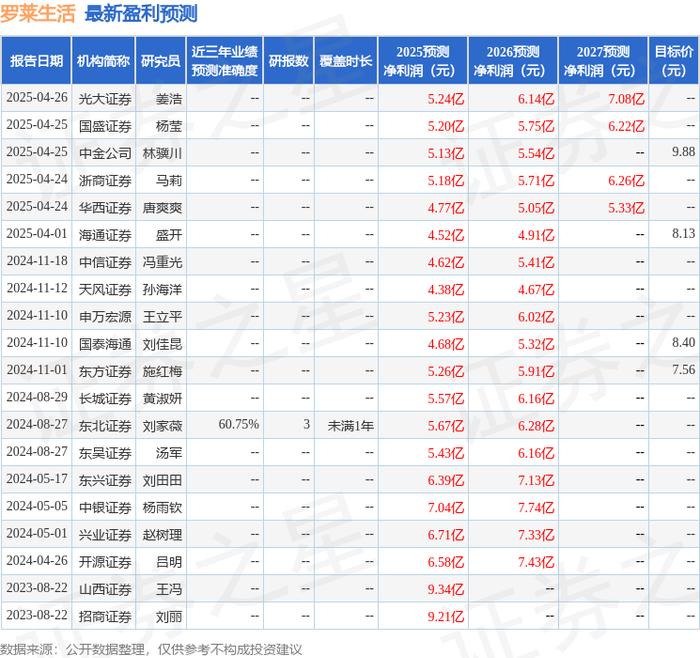Click the 2027预测净利润 header
The height and width of the screenshot is (658, 700).
(603, 61)
